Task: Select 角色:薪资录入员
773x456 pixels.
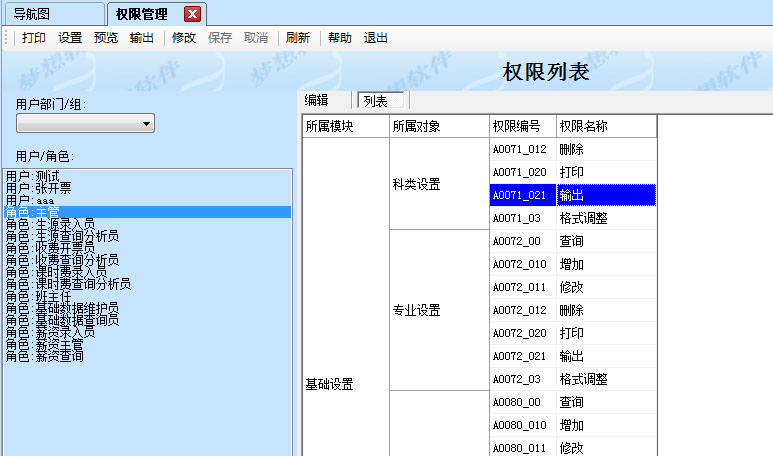Action: [147, 332]
